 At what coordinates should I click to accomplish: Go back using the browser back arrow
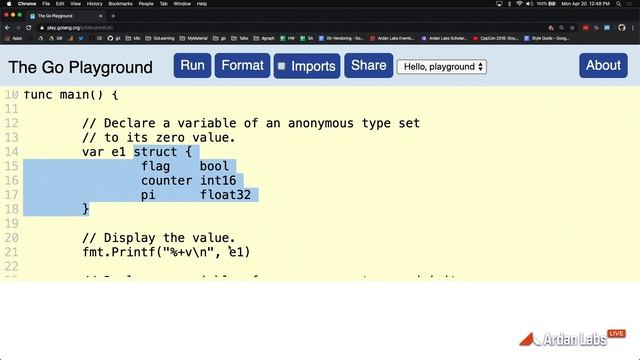point(7,28)
